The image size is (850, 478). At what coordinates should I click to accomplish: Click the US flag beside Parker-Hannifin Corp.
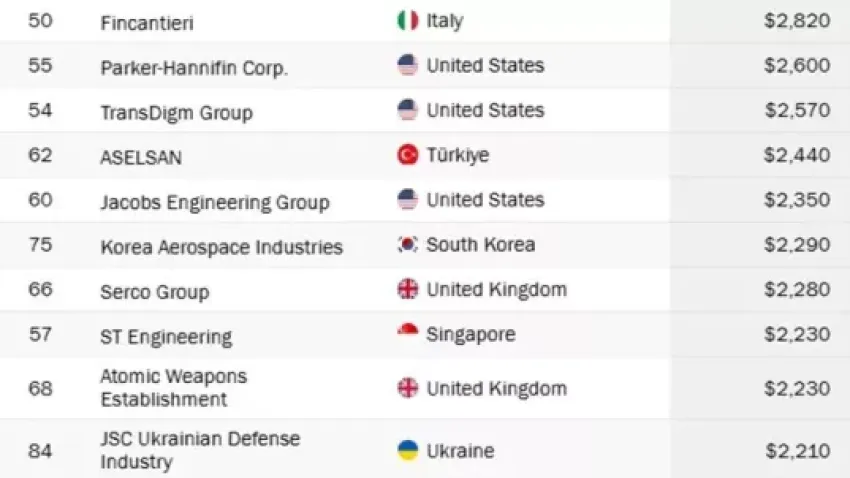407,65
